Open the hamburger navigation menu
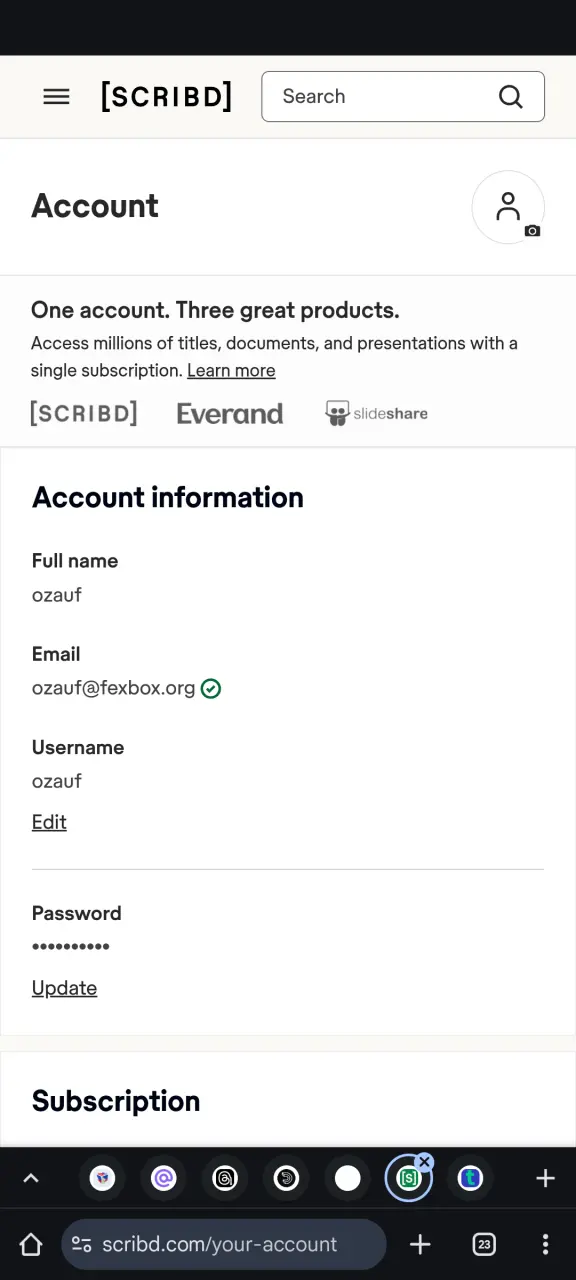Image resolution: width=576 pixels, height=1280 pixels. click(x=56, y=96)
